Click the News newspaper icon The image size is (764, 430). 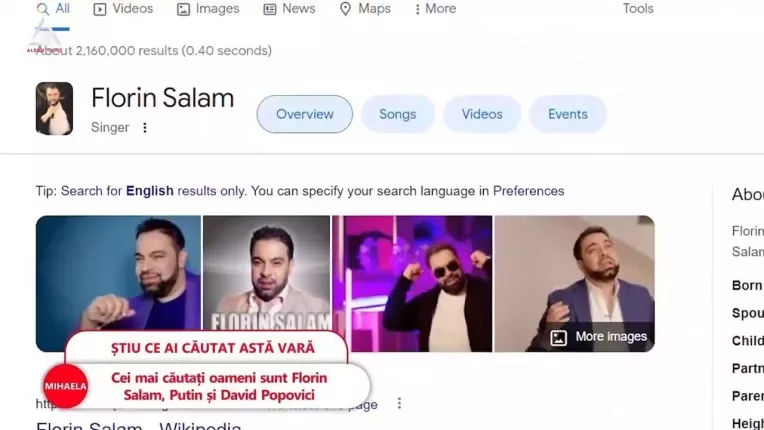click(x=269, y=9)
